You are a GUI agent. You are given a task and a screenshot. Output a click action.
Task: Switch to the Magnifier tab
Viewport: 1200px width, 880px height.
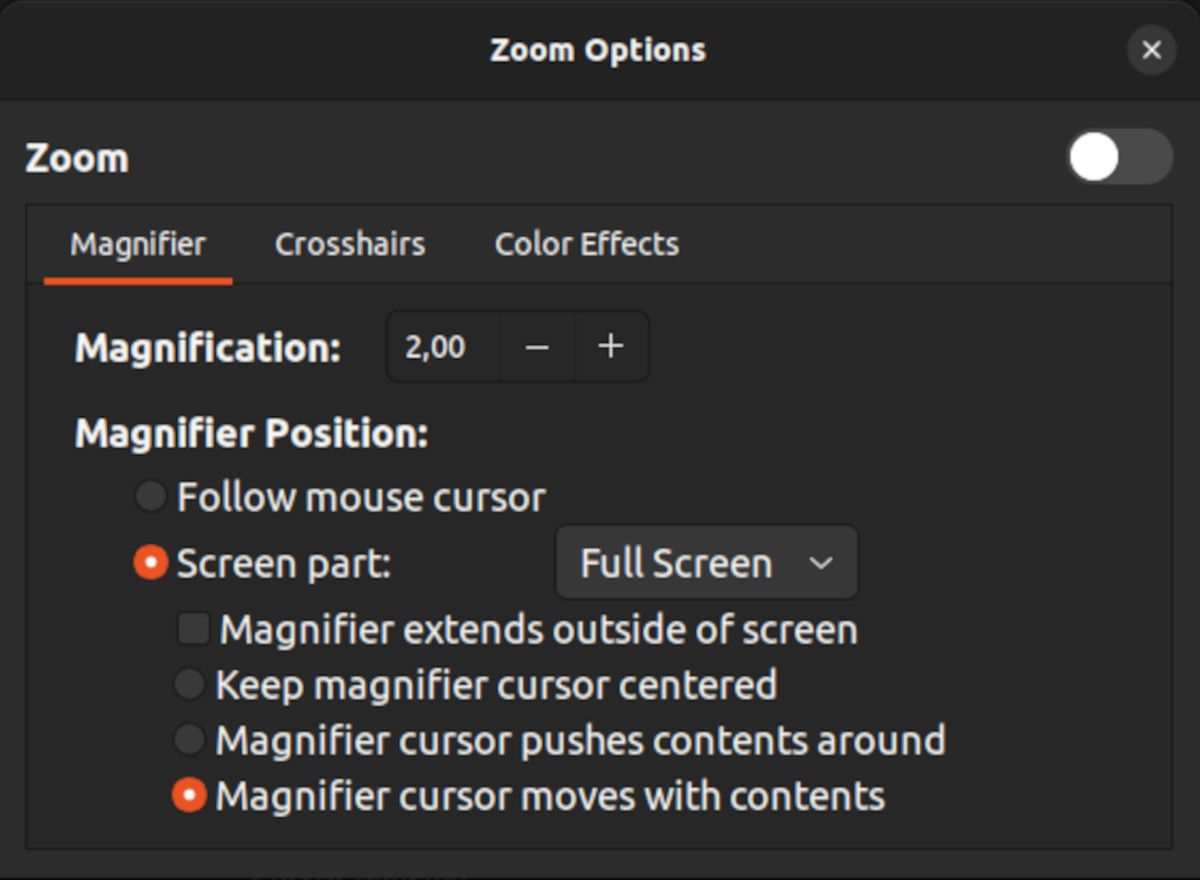(x=138, y=244)
